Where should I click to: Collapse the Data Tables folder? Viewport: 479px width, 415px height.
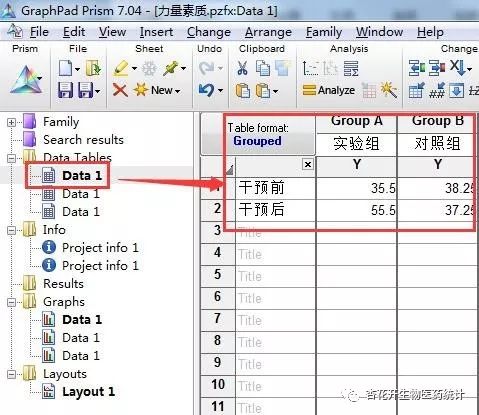tap(11, 158)
